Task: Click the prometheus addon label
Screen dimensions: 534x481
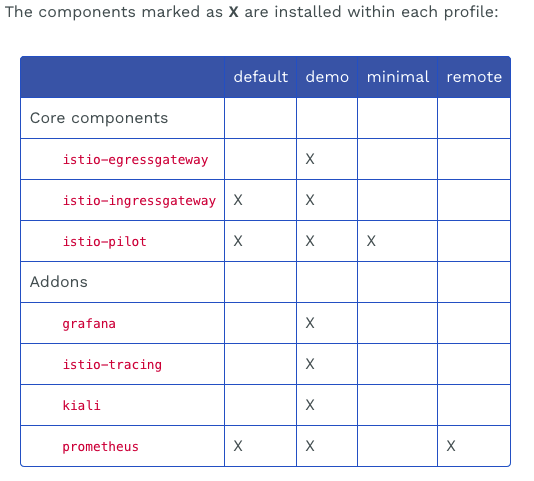Action: click(x=100, y=447)
